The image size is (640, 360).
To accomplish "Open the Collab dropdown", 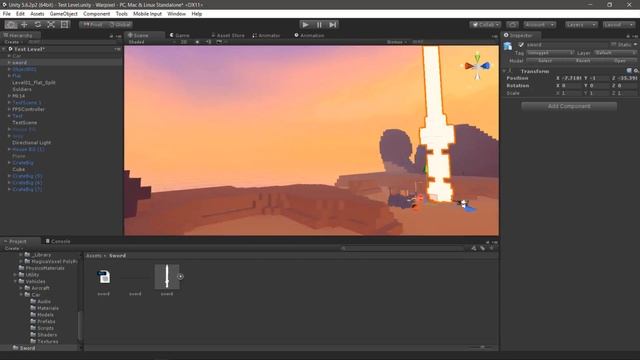I will click(x=485, y=25).
